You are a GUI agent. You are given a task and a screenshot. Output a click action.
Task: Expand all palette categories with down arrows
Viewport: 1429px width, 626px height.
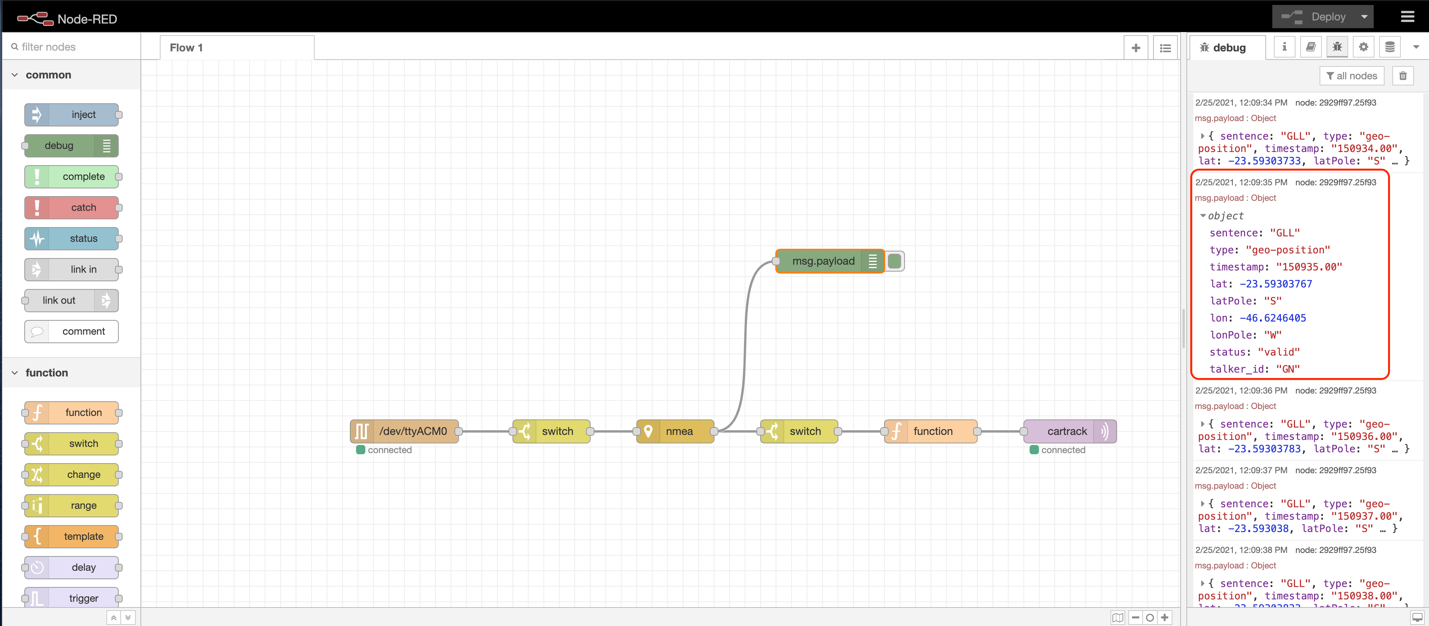coord(128,617)
